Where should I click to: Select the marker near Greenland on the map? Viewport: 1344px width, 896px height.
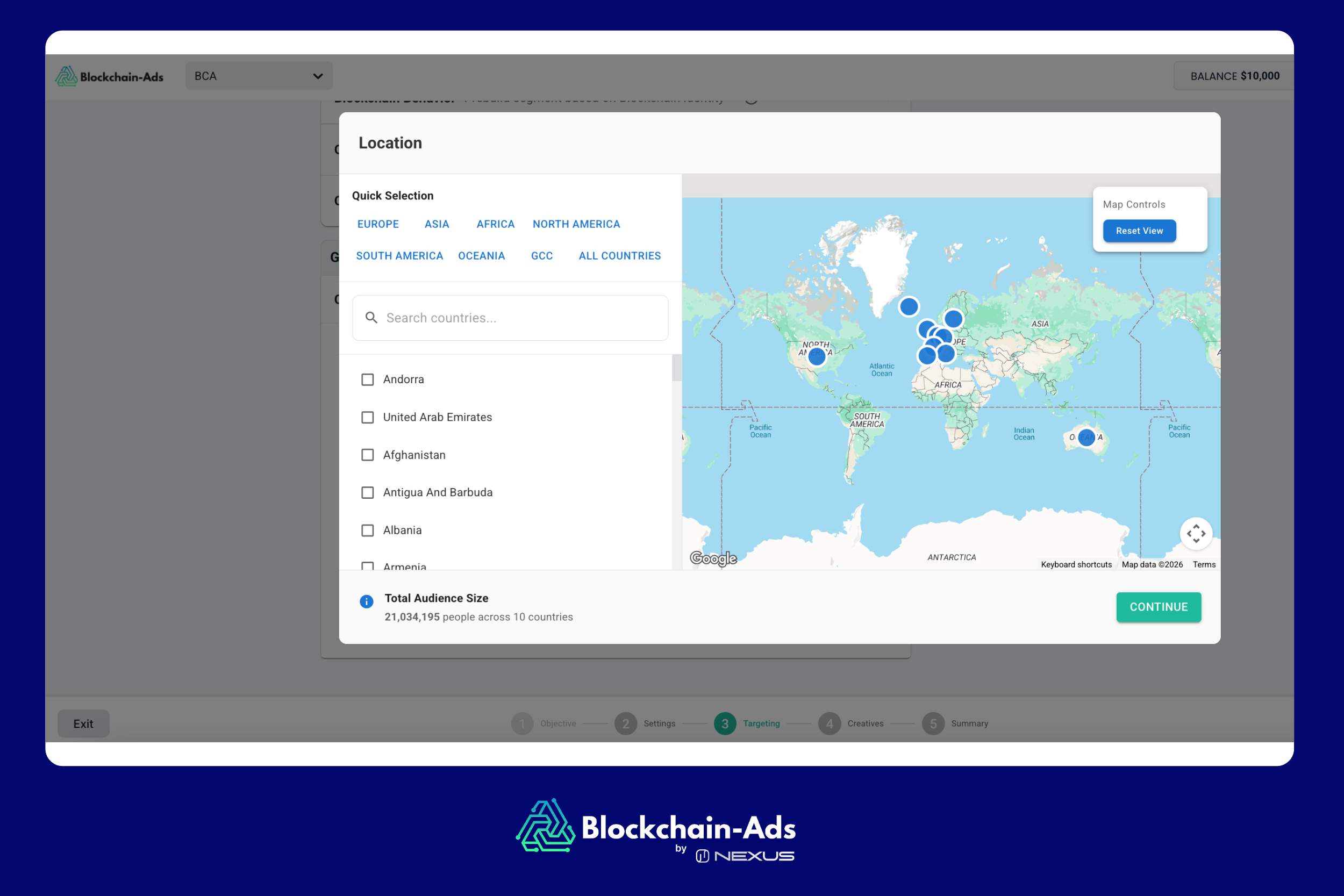tap(909, 306)
